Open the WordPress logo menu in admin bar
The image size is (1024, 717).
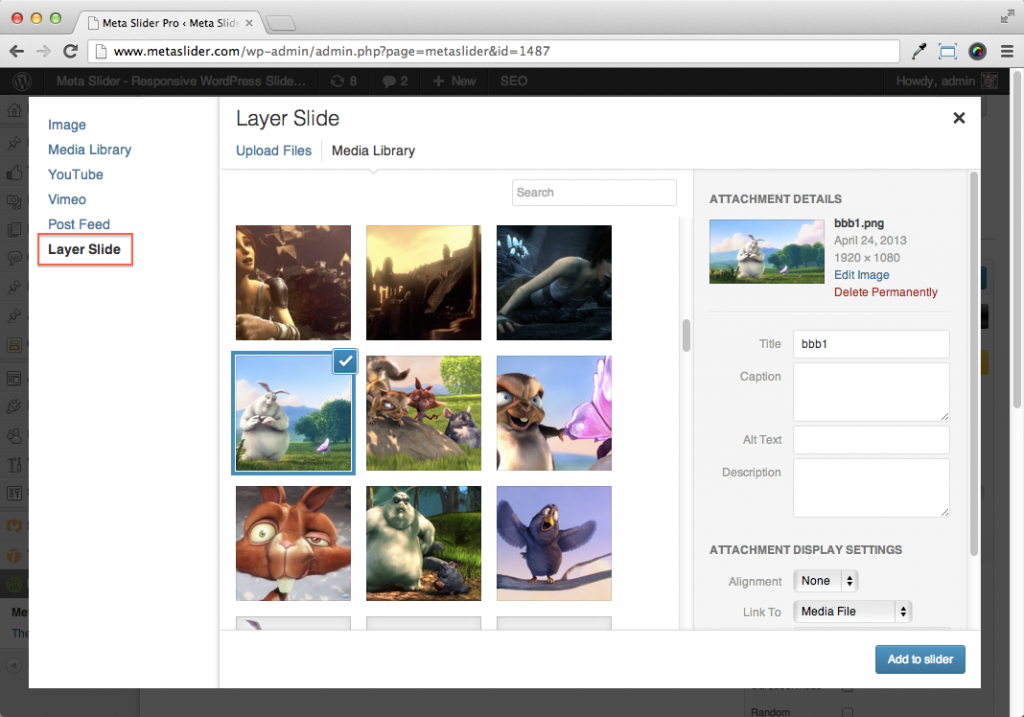point(22,81)
